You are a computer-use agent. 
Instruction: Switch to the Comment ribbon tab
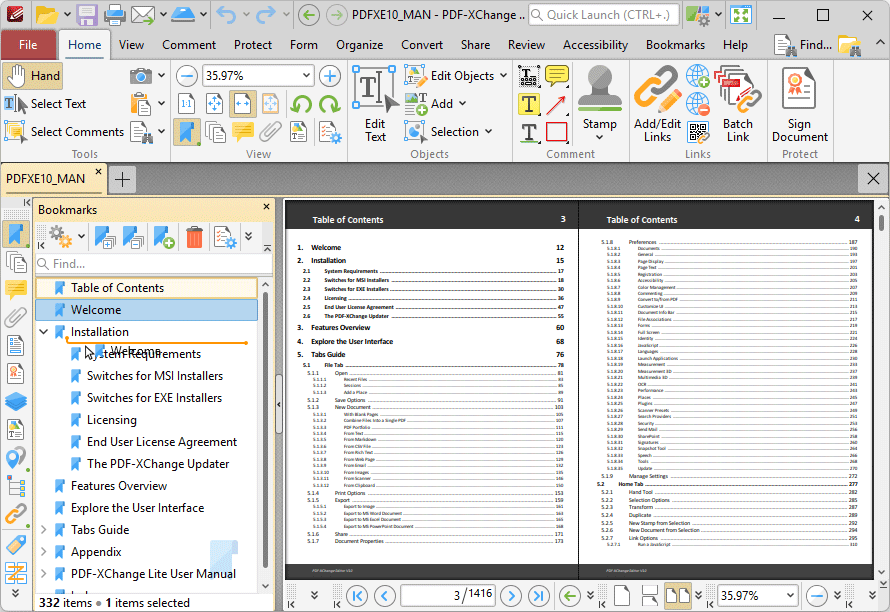(x=189, y=45)
